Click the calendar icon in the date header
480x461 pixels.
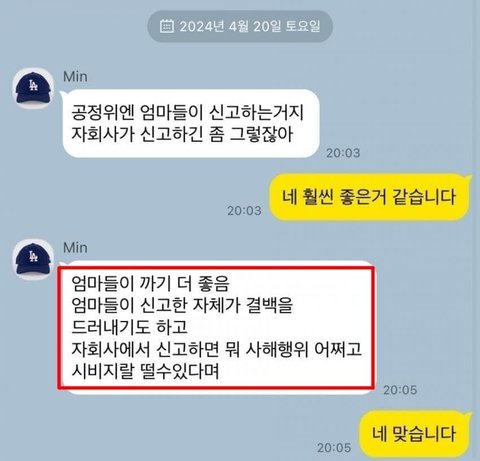(x=167, y=26)
